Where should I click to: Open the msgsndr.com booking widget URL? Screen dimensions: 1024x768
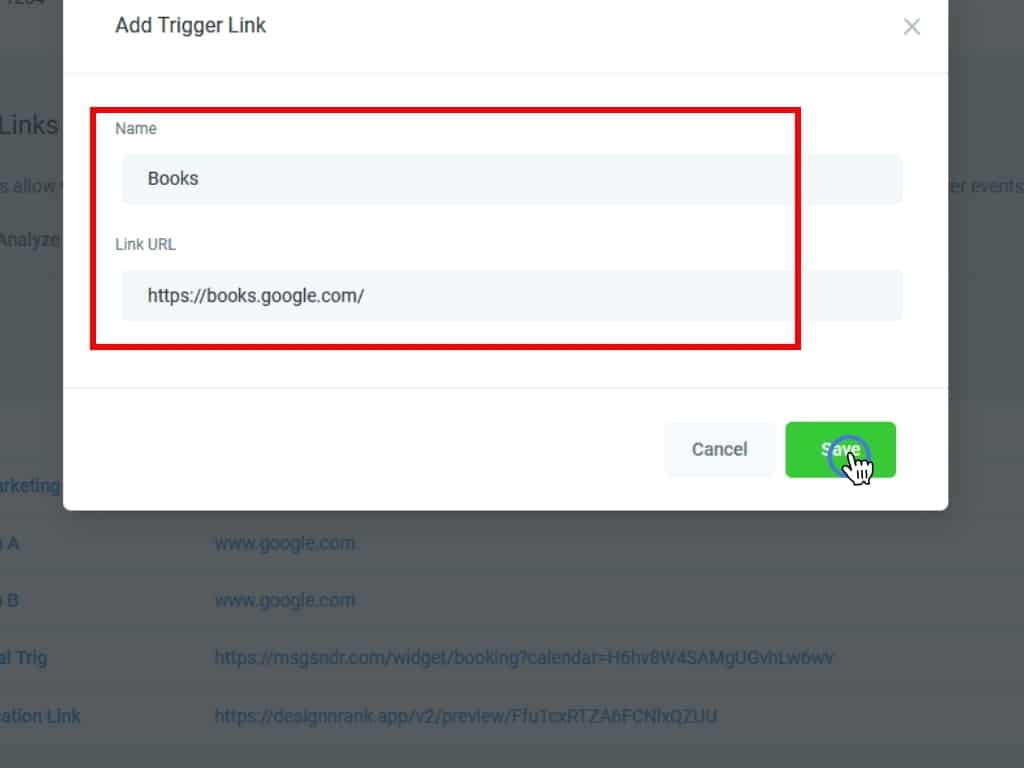coord(524,658)
